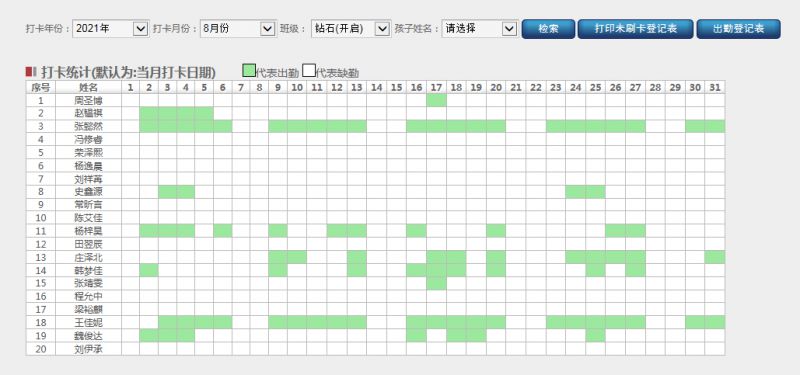Screen dimensions: 800x375
Task: Select the name 程允中 in row 16
Action: (x=88, y=296)
